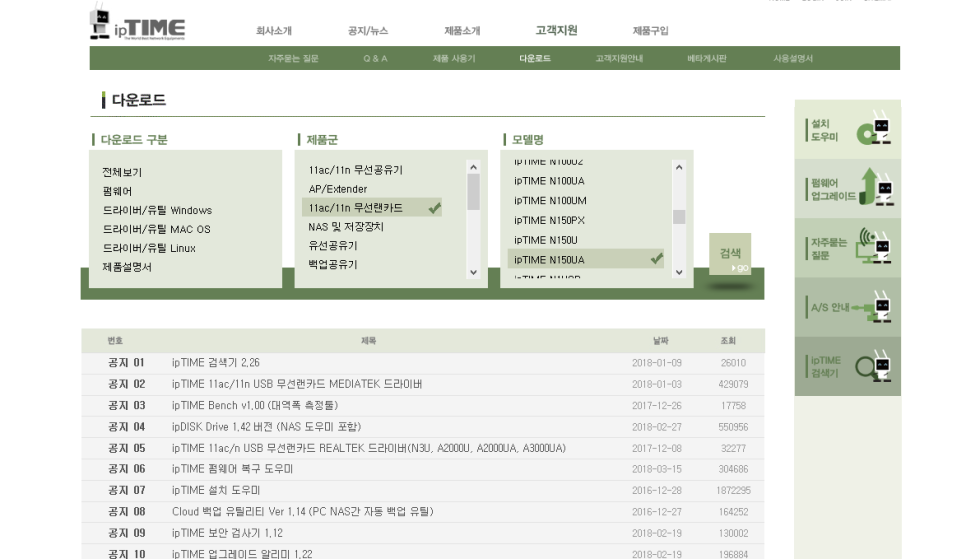Open the 자주묻는 질문 sidebar icon
Viewport: 966px width, 559px height.
pos(848,248)
